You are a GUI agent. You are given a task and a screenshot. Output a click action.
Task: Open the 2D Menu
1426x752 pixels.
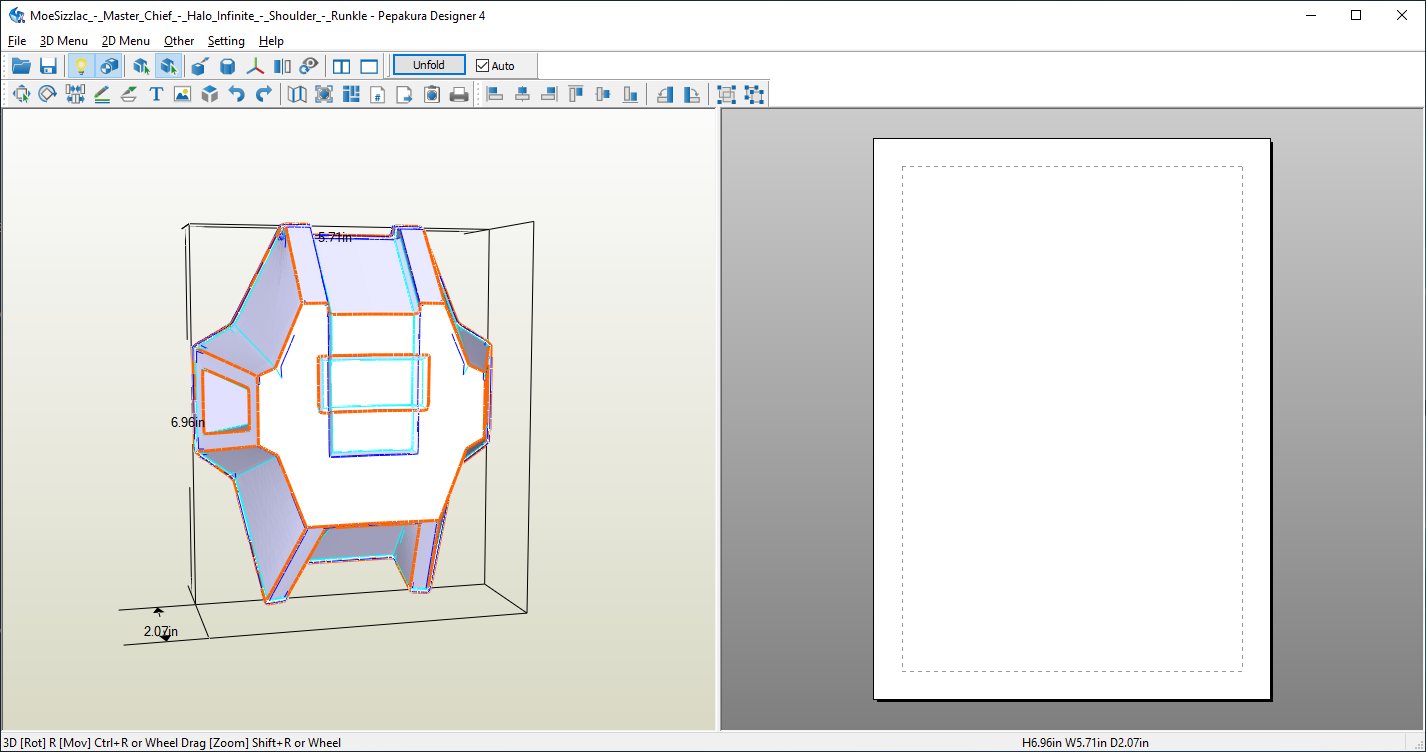tap(126, 41)
